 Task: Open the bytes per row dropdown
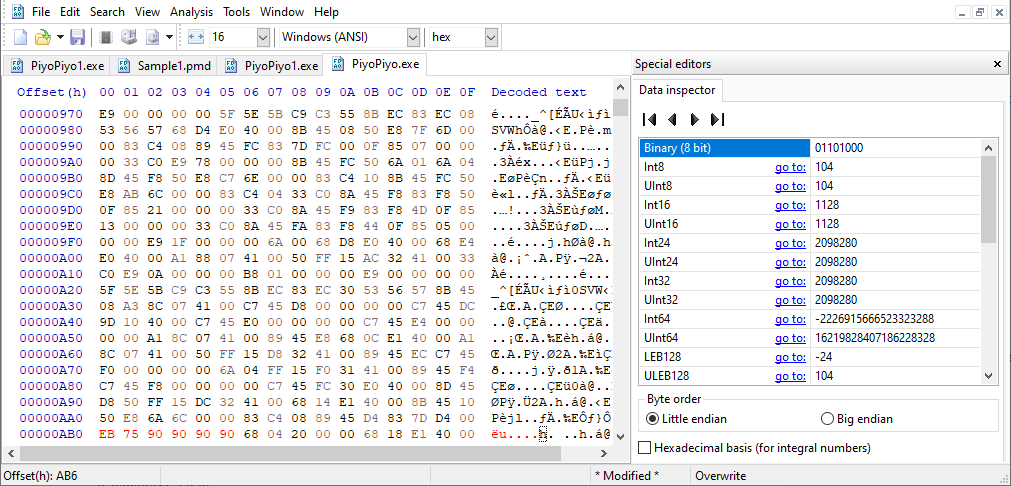tap(263, 37)
